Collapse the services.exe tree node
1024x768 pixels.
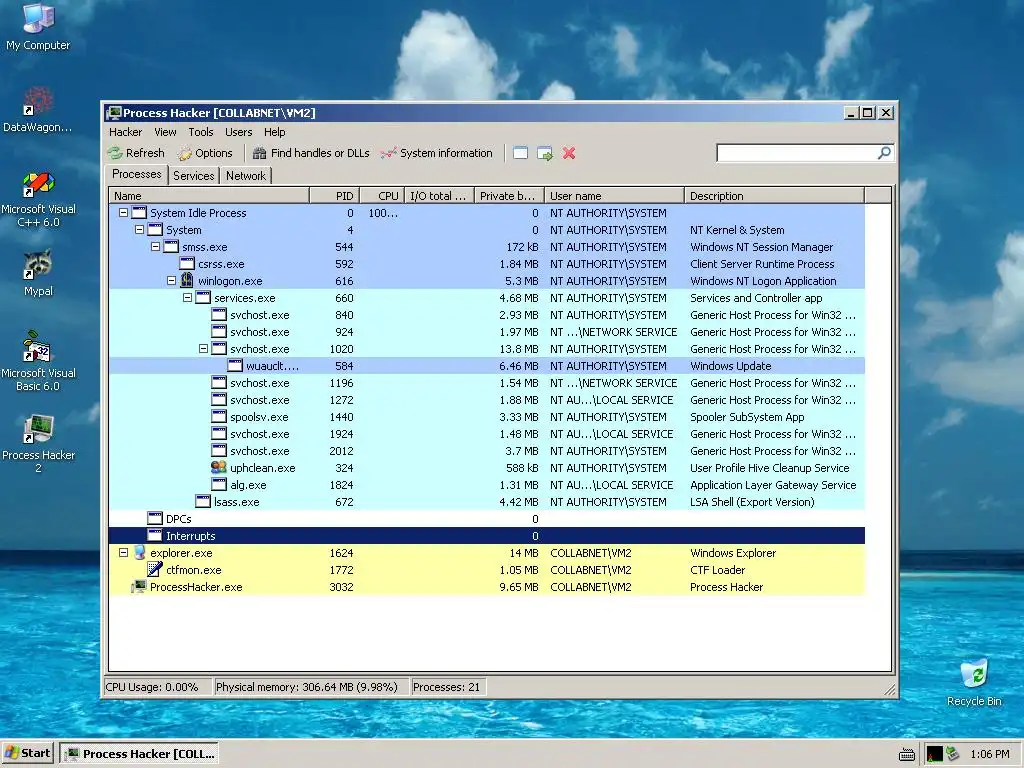click(187, 298)
